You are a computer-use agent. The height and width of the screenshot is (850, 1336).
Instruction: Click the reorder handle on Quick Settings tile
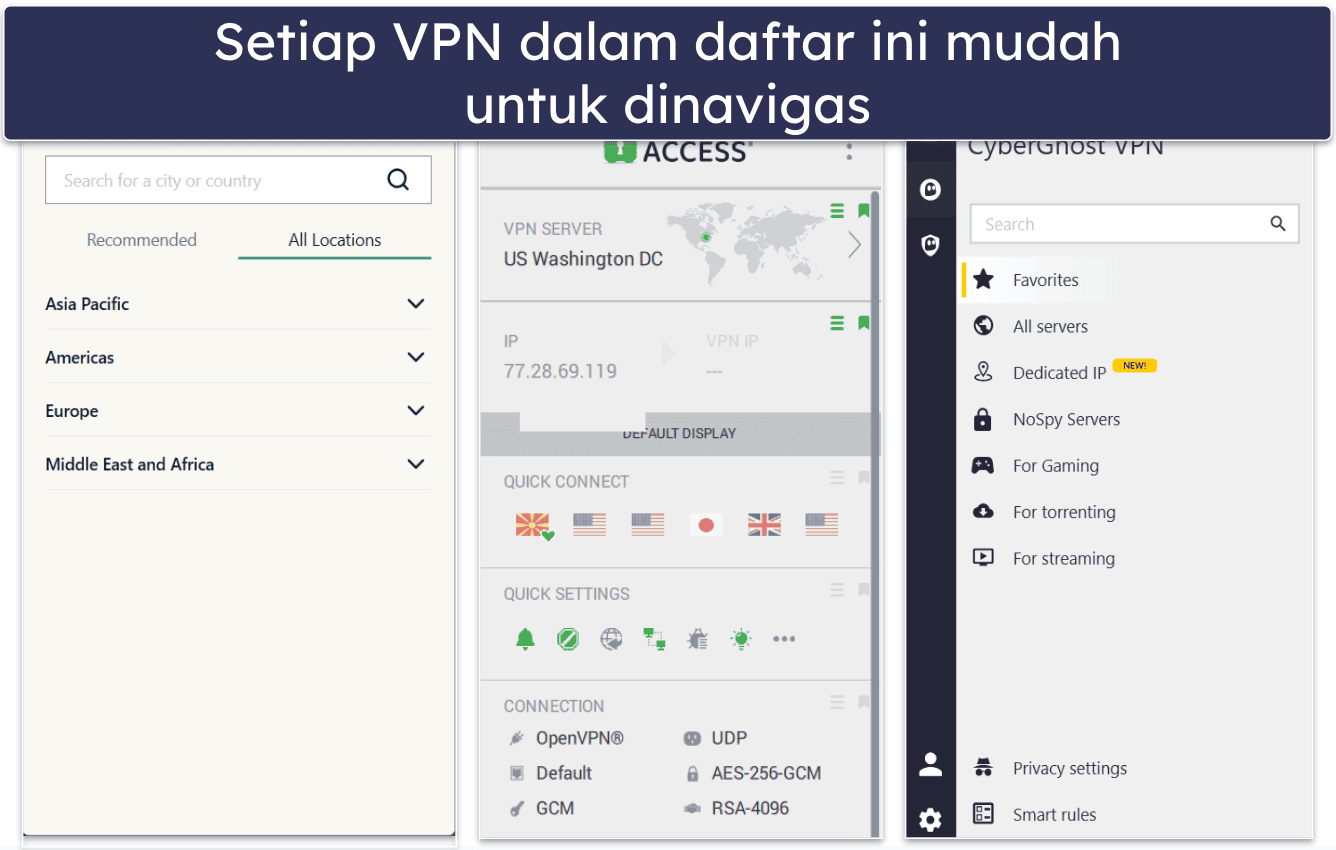click(837, 590)
